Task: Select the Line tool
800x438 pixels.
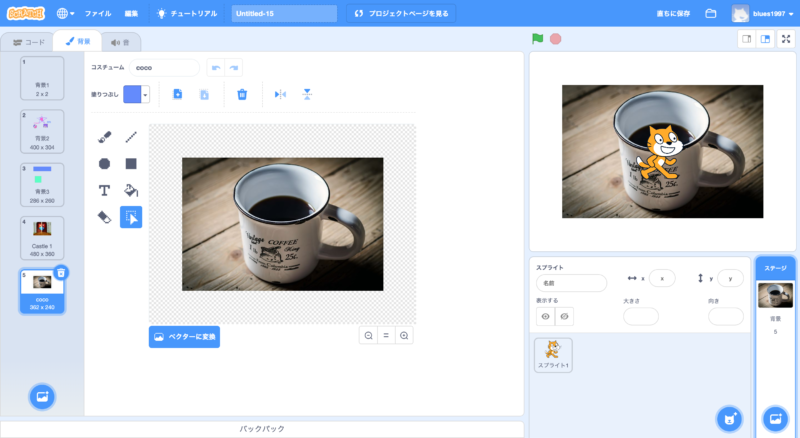Action: [x=131, y=137]
